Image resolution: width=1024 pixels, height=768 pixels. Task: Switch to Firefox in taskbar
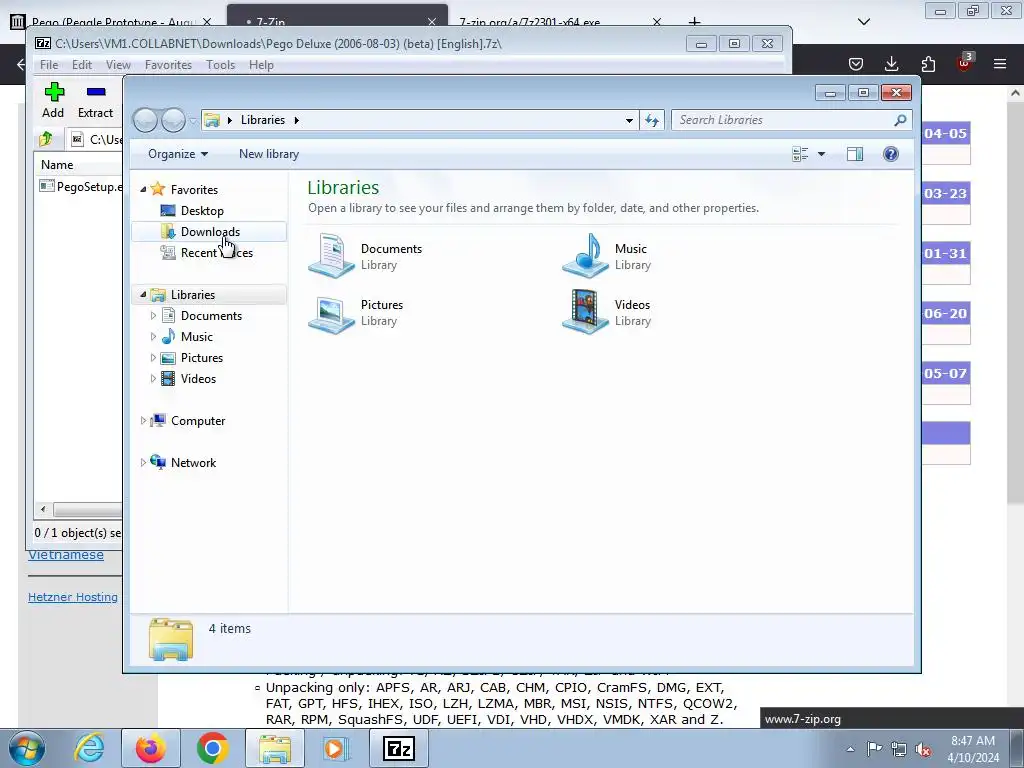coord(150,748)
